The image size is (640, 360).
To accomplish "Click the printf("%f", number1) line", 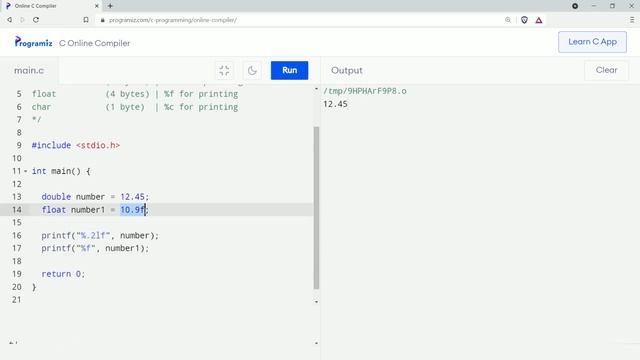I will 95,248.
